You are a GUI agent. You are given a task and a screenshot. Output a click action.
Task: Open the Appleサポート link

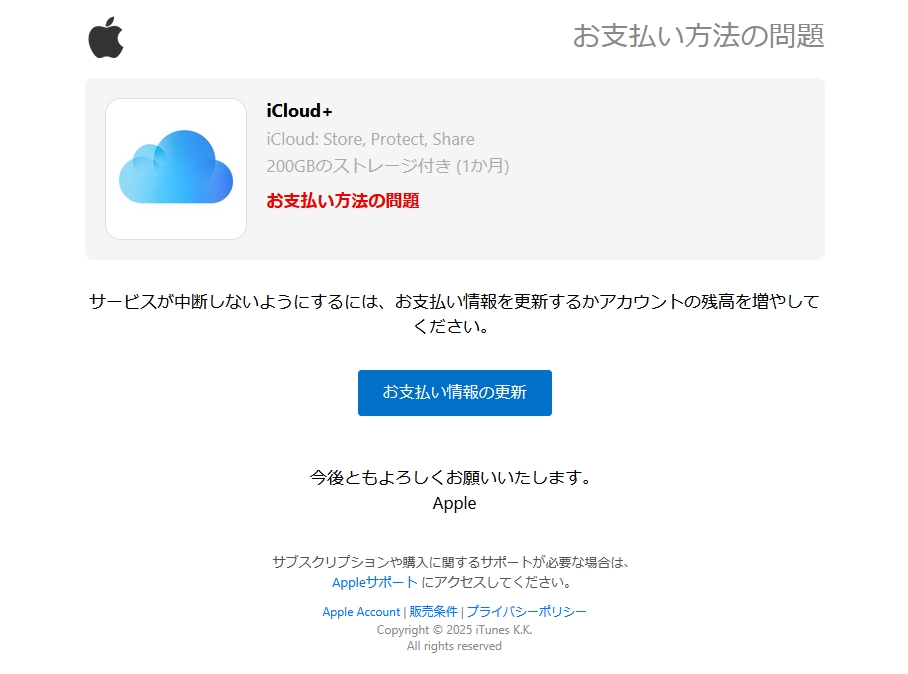[375, 582]
